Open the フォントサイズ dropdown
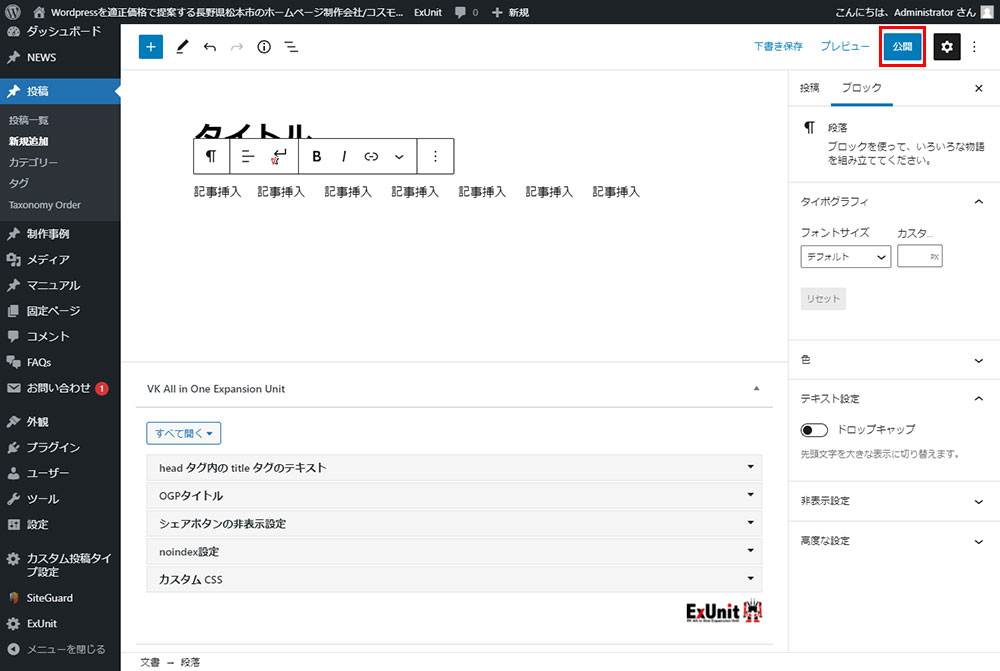This screenshot has height=671, width=1000. 845,257
